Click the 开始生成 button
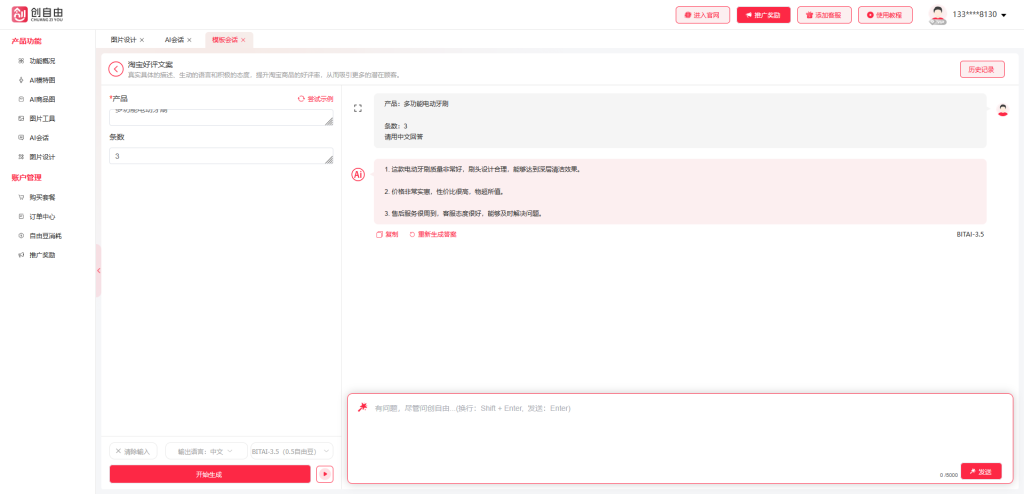The image size is (1024, 494). click(209, 474)
